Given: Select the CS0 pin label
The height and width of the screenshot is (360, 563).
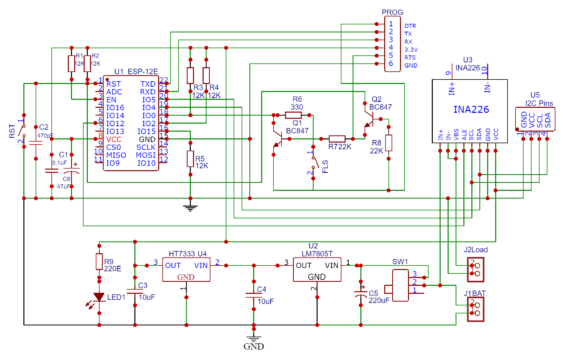Looking at the screenshot, I should point(113,147).
